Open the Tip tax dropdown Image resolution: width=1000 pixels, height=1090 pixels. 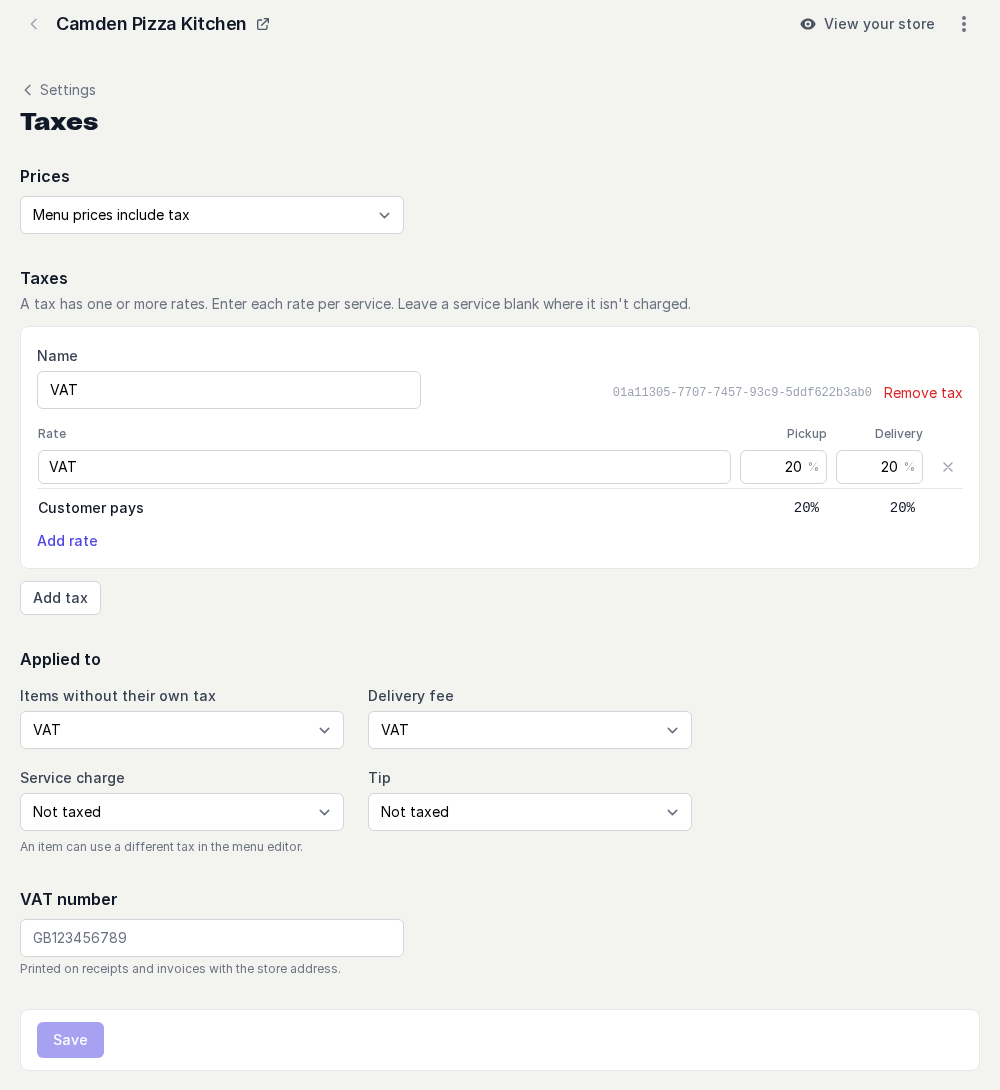click(530, 812)
